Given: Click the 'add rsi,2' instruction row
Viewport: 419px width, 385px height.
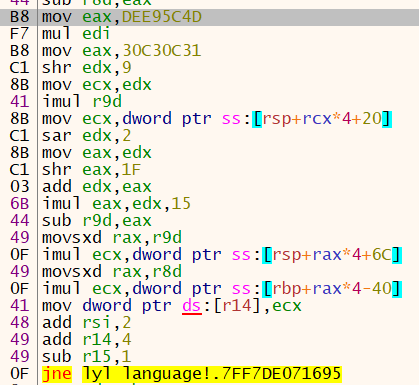Looking at the screenshot, I should click(87, 323).
